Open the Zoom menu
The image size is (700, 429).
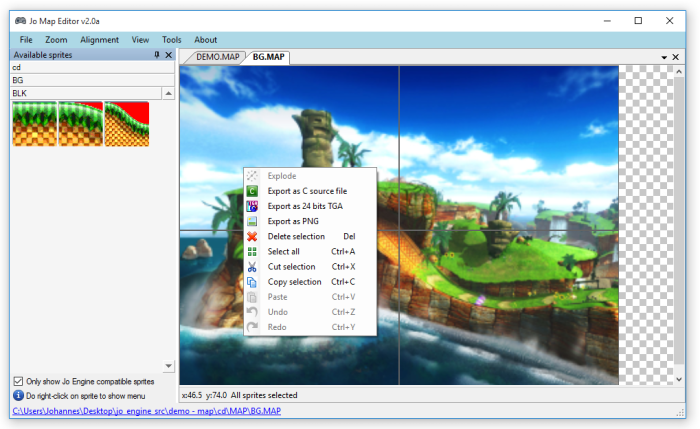pyautogui.click(x=56, y=40)
